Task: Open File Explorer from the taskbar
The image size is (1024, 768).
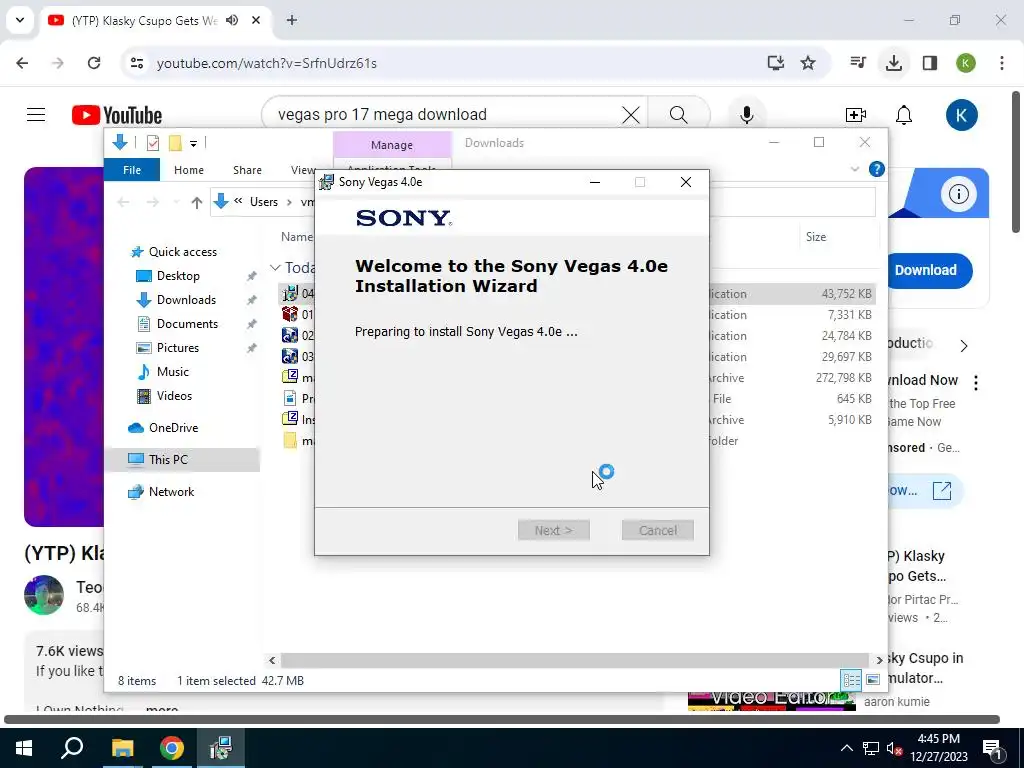Action: click(x=122, y=748)
